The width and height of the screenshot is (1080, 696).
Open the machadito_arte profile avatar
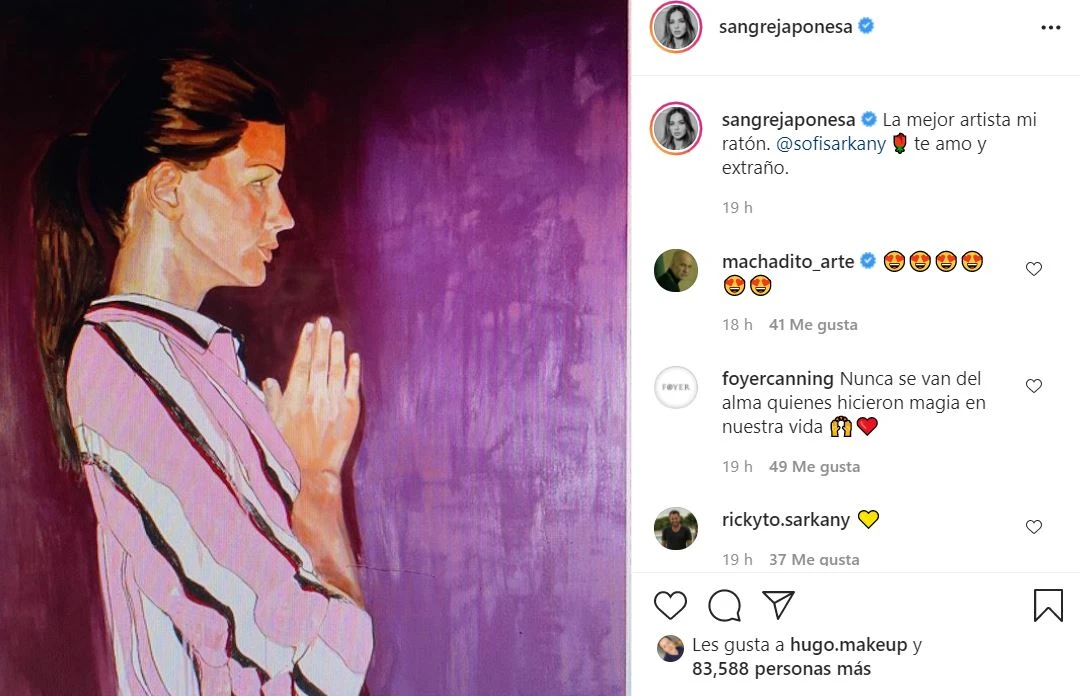tap(676, 270)
